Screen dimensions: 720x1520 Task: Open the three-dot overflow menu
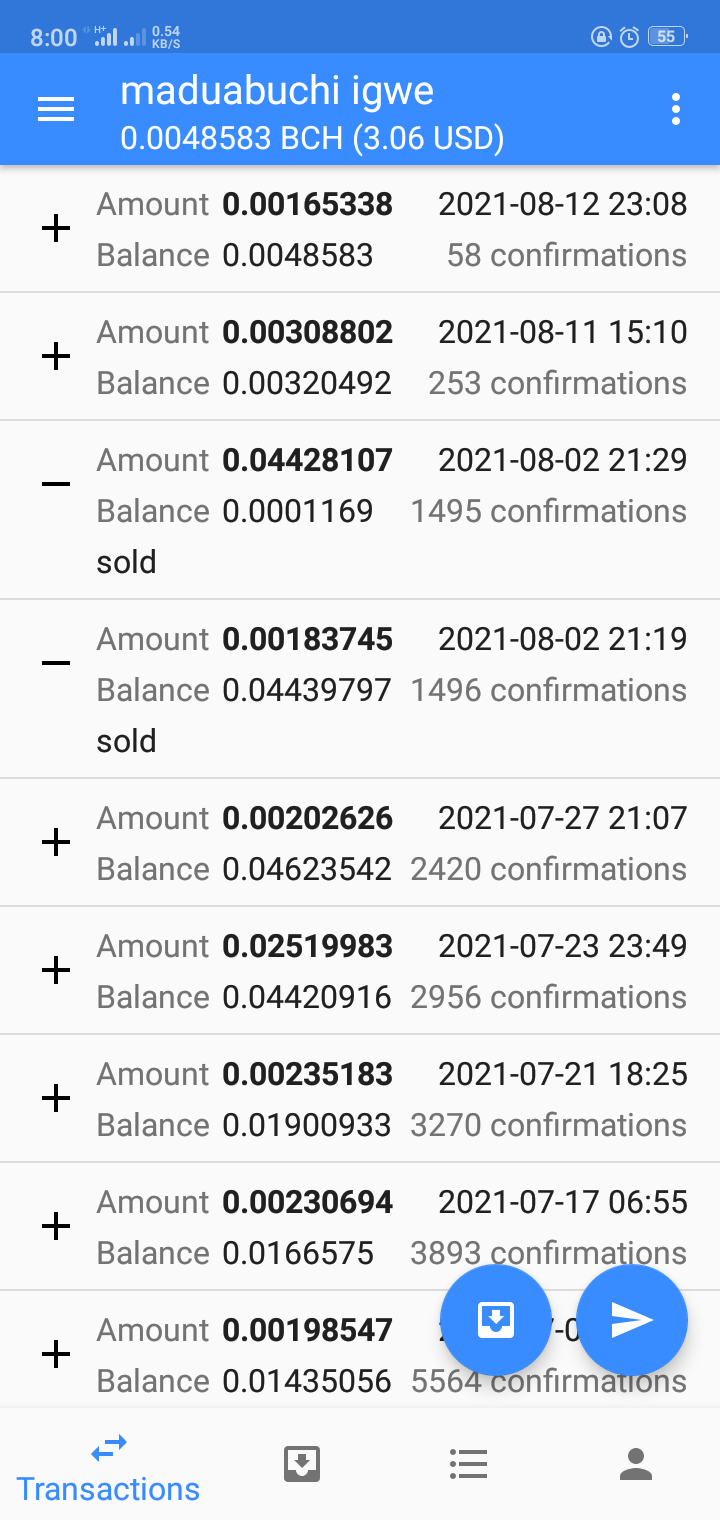[x=676, y=110]
